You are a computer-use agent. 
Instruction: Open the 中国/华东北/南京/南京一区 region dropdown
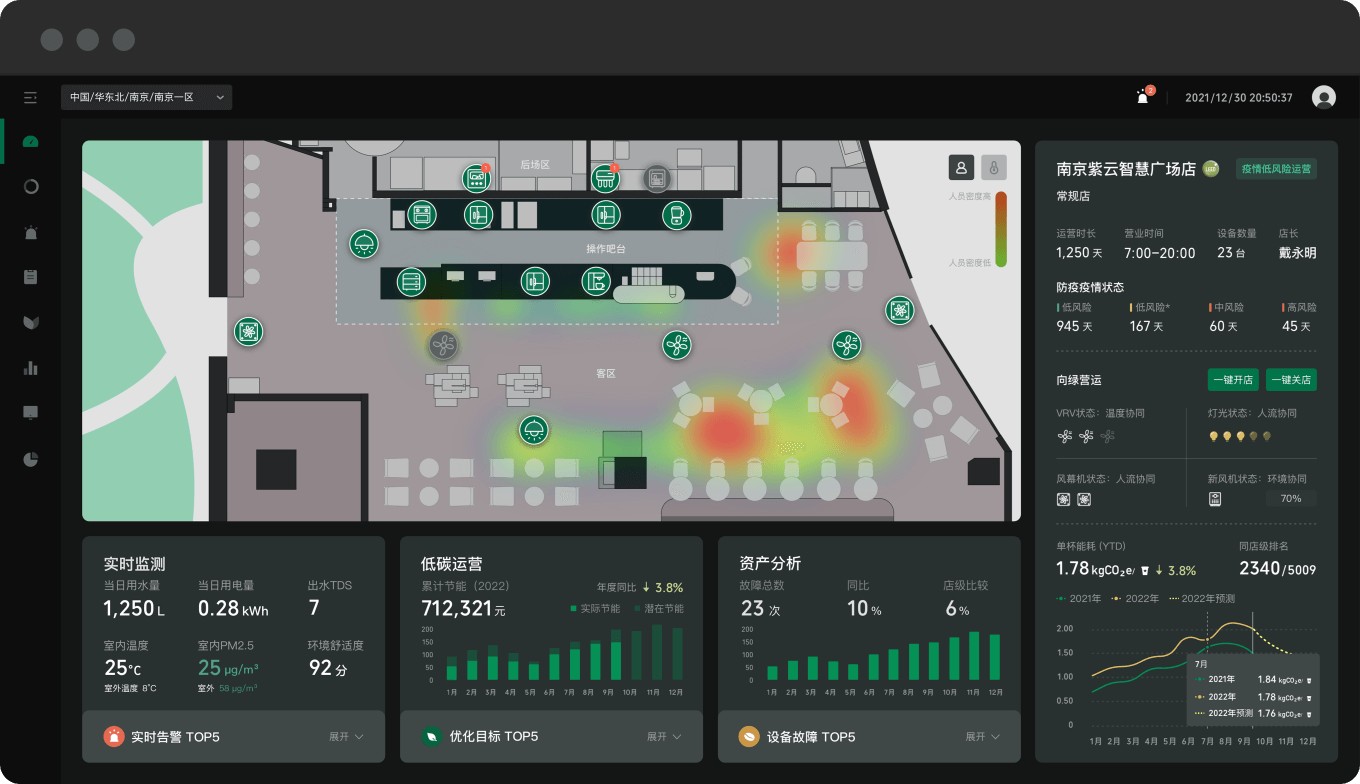146,97
